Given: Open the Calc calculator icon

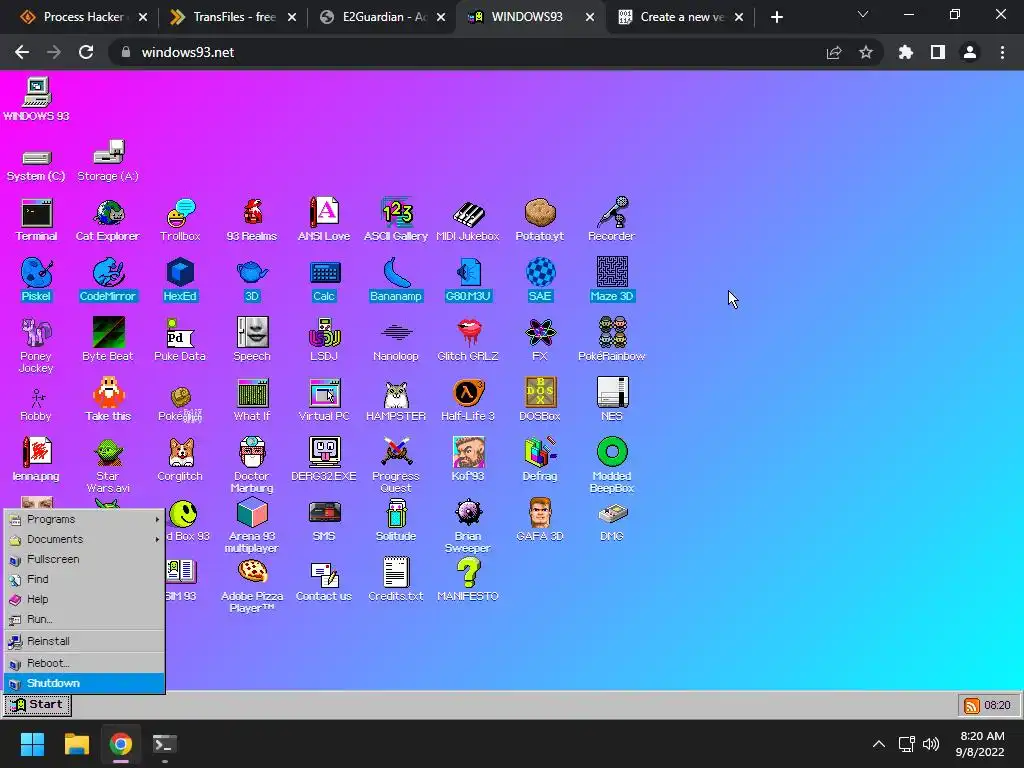Looking at the screenshot, I should pyautogui.click(x=324, y=280).
